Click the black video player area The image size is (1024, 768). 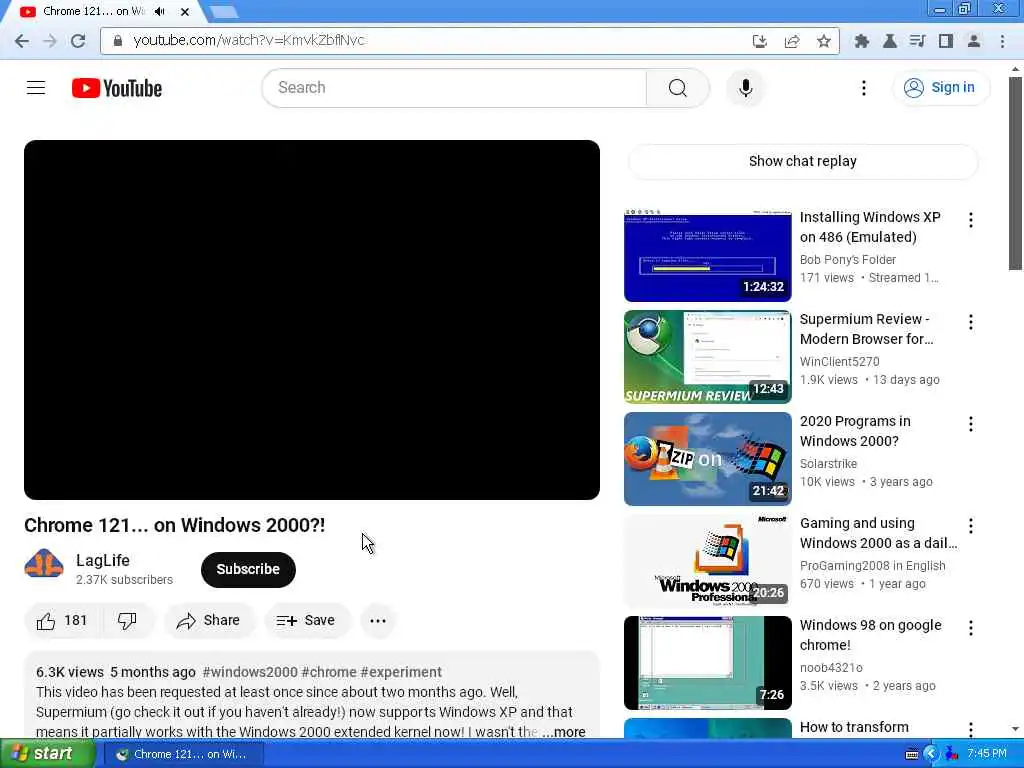(312, 320)
